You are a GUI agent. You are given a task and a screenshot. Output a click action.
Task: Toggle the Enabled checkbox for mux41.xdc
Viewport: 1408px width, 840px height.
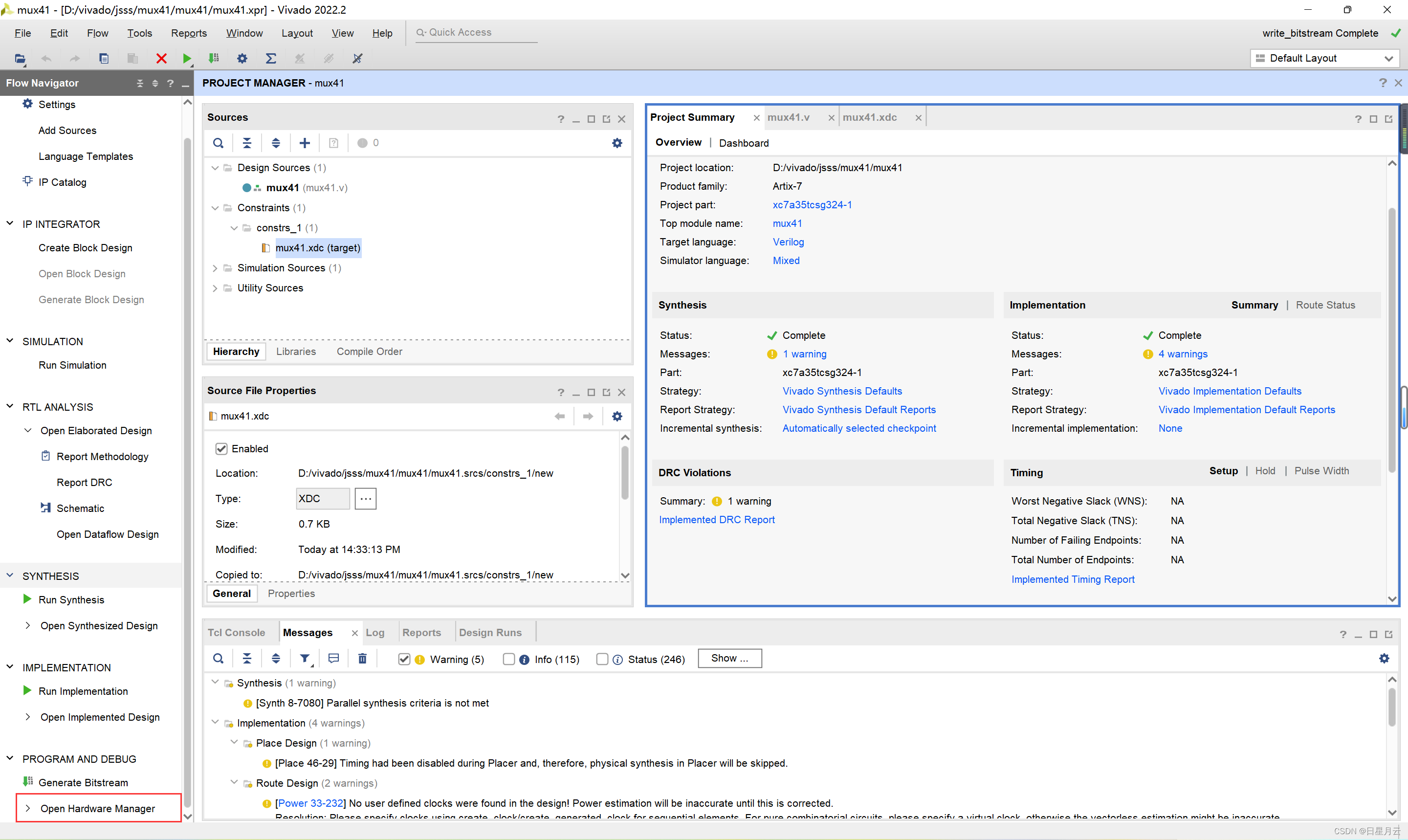pos(221,449)
